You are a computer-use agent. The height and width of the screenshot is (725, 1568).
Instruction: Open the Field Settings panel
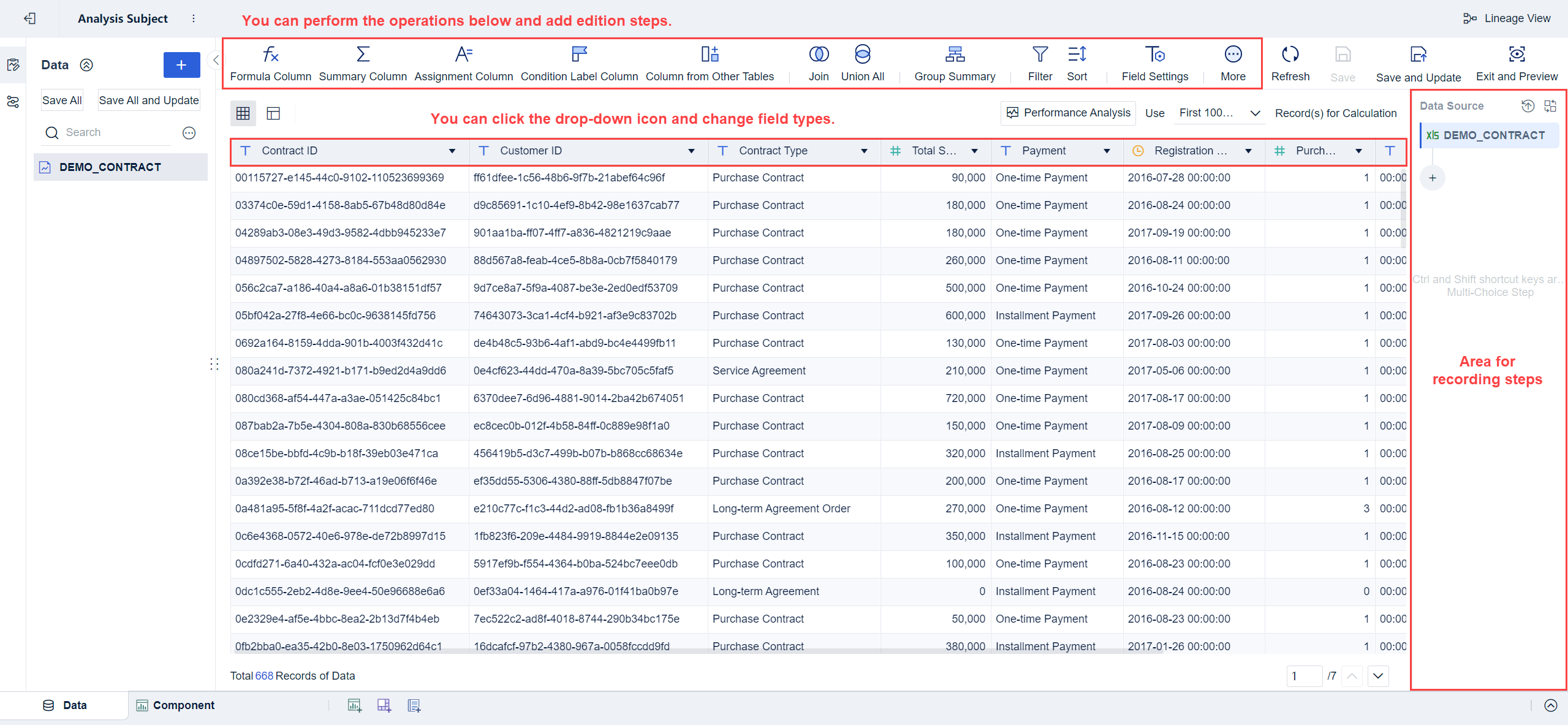[1154, 63]
